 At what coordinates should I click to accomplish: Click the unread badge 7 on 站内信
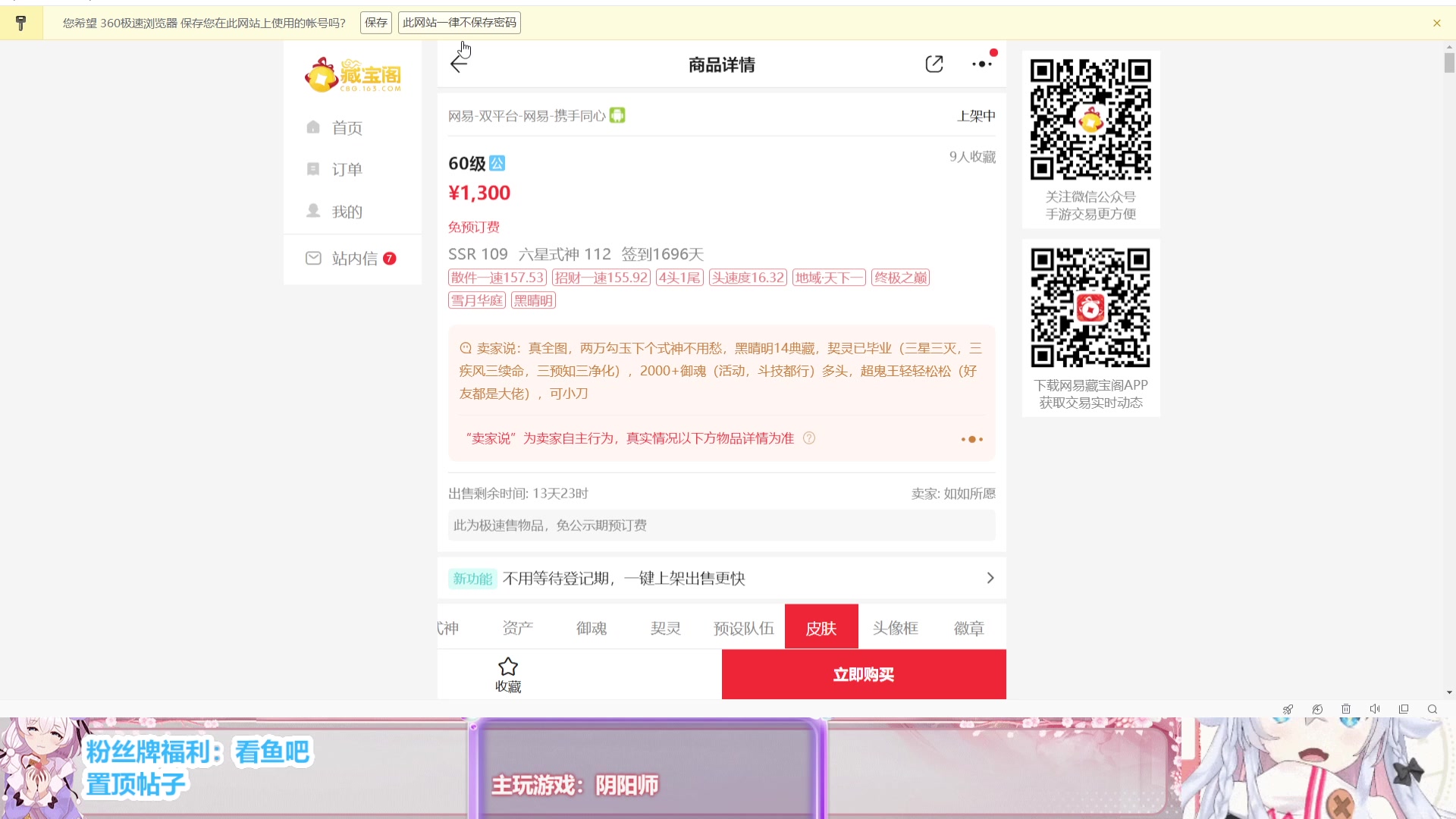pos(390,259)
